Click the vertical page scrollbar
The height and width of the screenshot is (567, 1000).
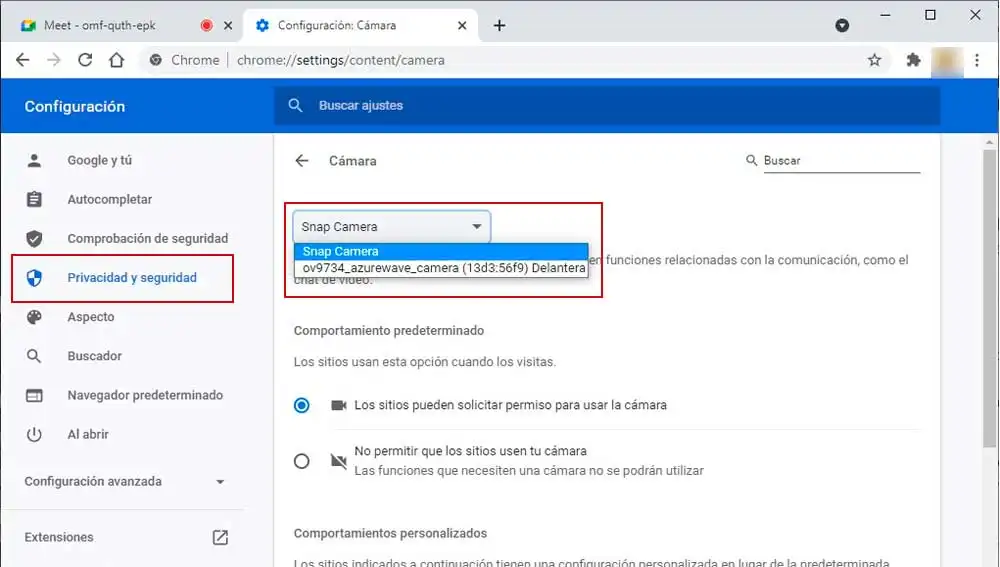pyautogui.click(x=989, y=298)
